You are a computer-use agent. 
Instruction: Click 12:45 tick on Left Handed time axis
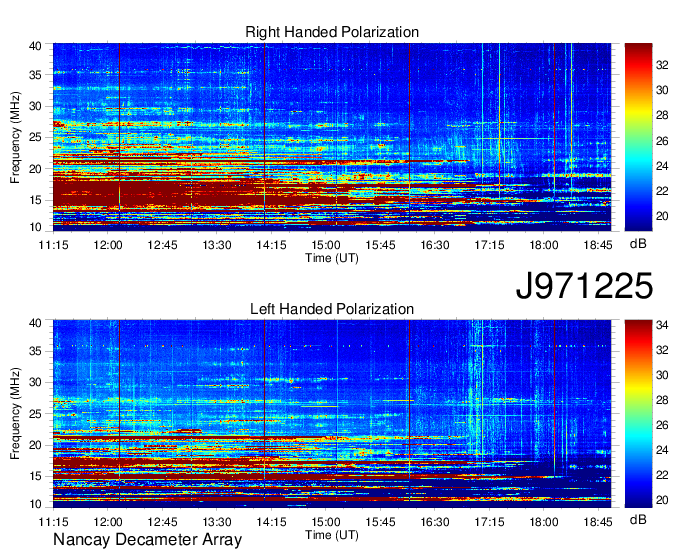[162, 522]
